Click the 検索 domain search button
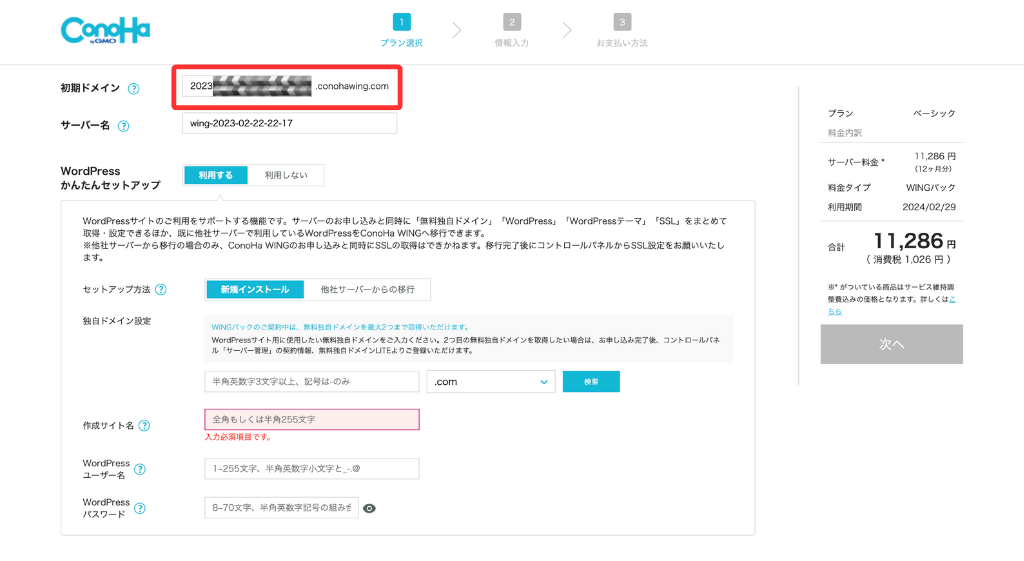 pyautogui.click(x=591, y=381)
